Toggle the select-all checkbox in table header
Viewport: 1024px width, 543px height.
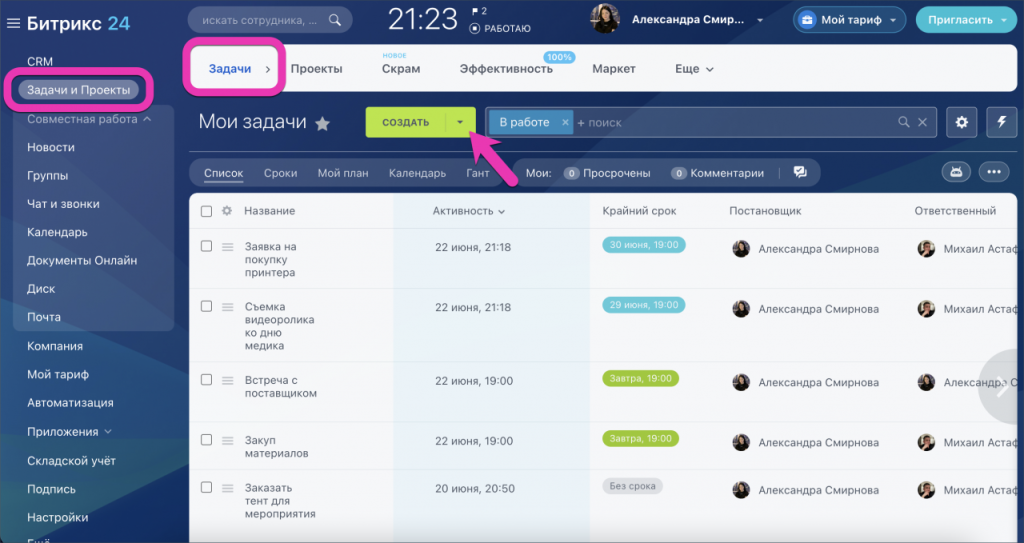tap(206, 211)
